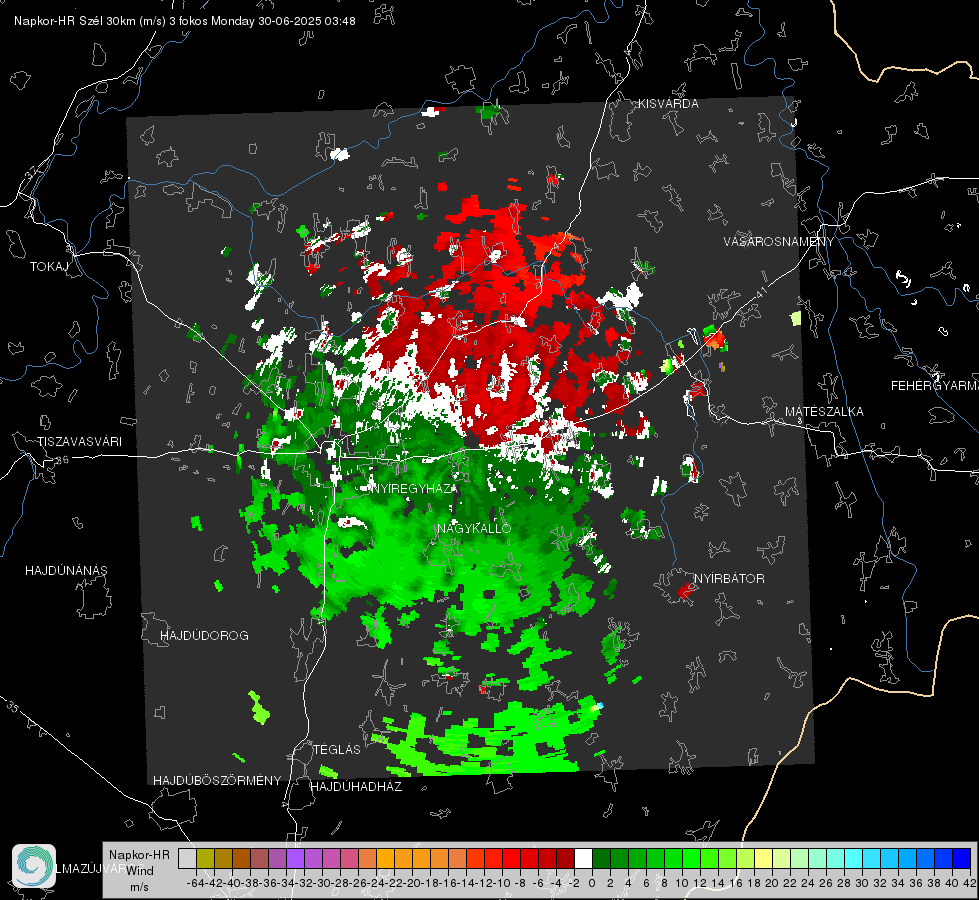This screenshot has width=979, height=900.
Task: Click the TÉGLÁS city label
Action: pos(337,749)
